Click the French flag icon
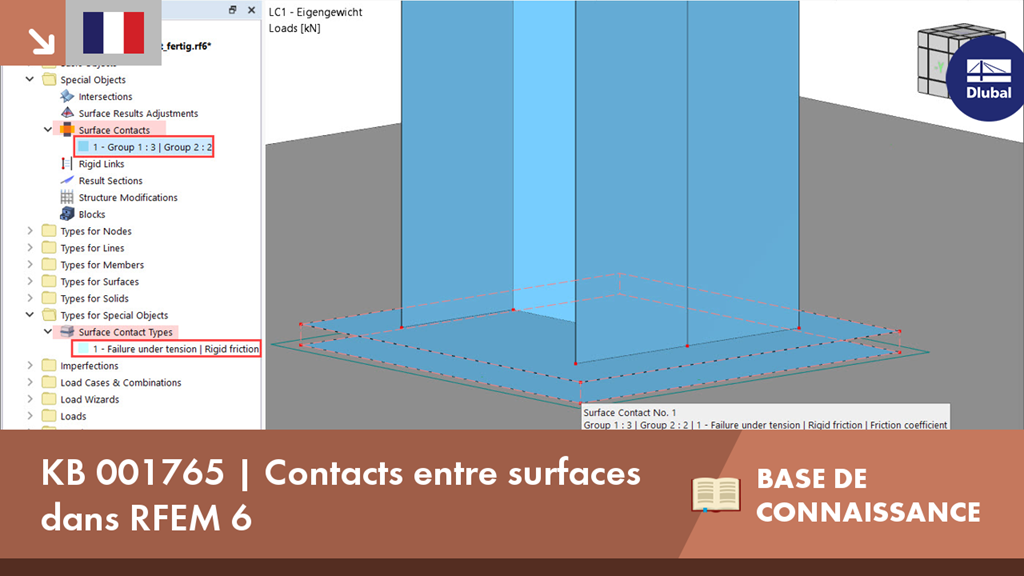Image resolution: width=1024 pixels, height=576 pixels. coord(114,32)
